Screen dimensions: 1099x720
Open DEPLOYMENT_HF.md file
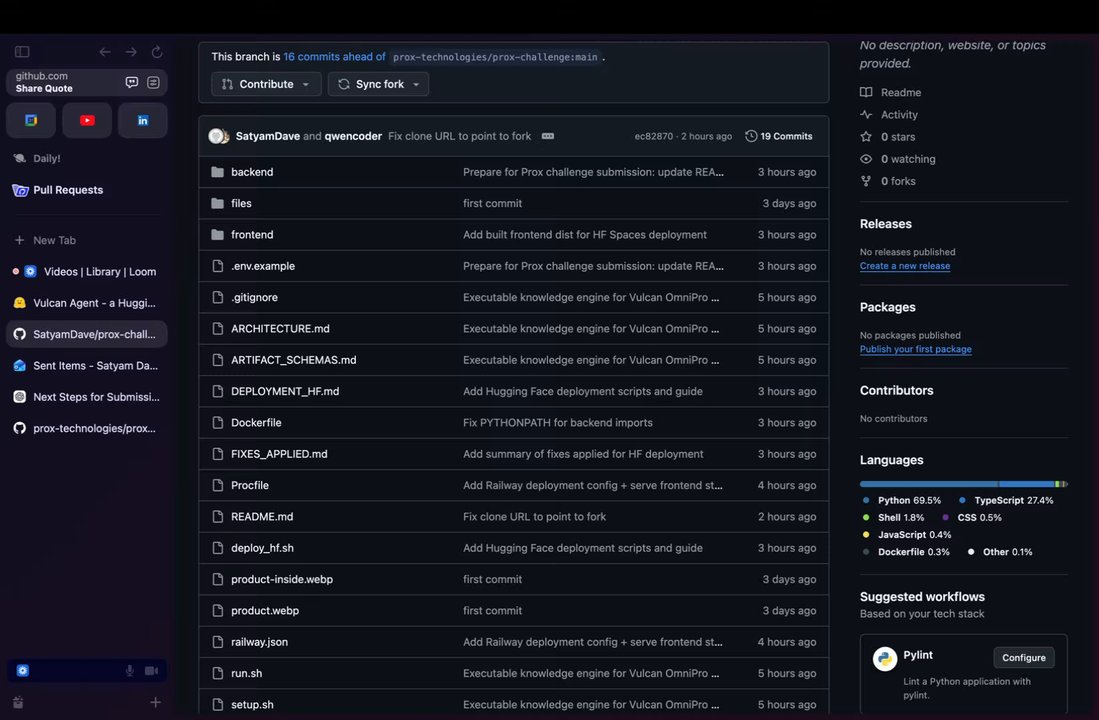[285, 391]
